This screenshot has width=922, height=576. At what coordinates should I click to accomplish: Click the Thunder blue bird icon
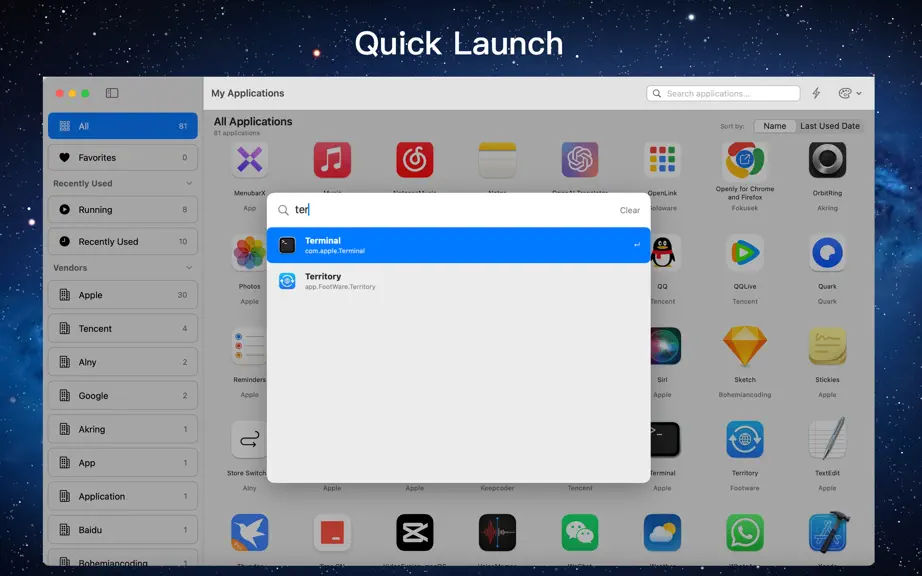(x=249, y=533)
